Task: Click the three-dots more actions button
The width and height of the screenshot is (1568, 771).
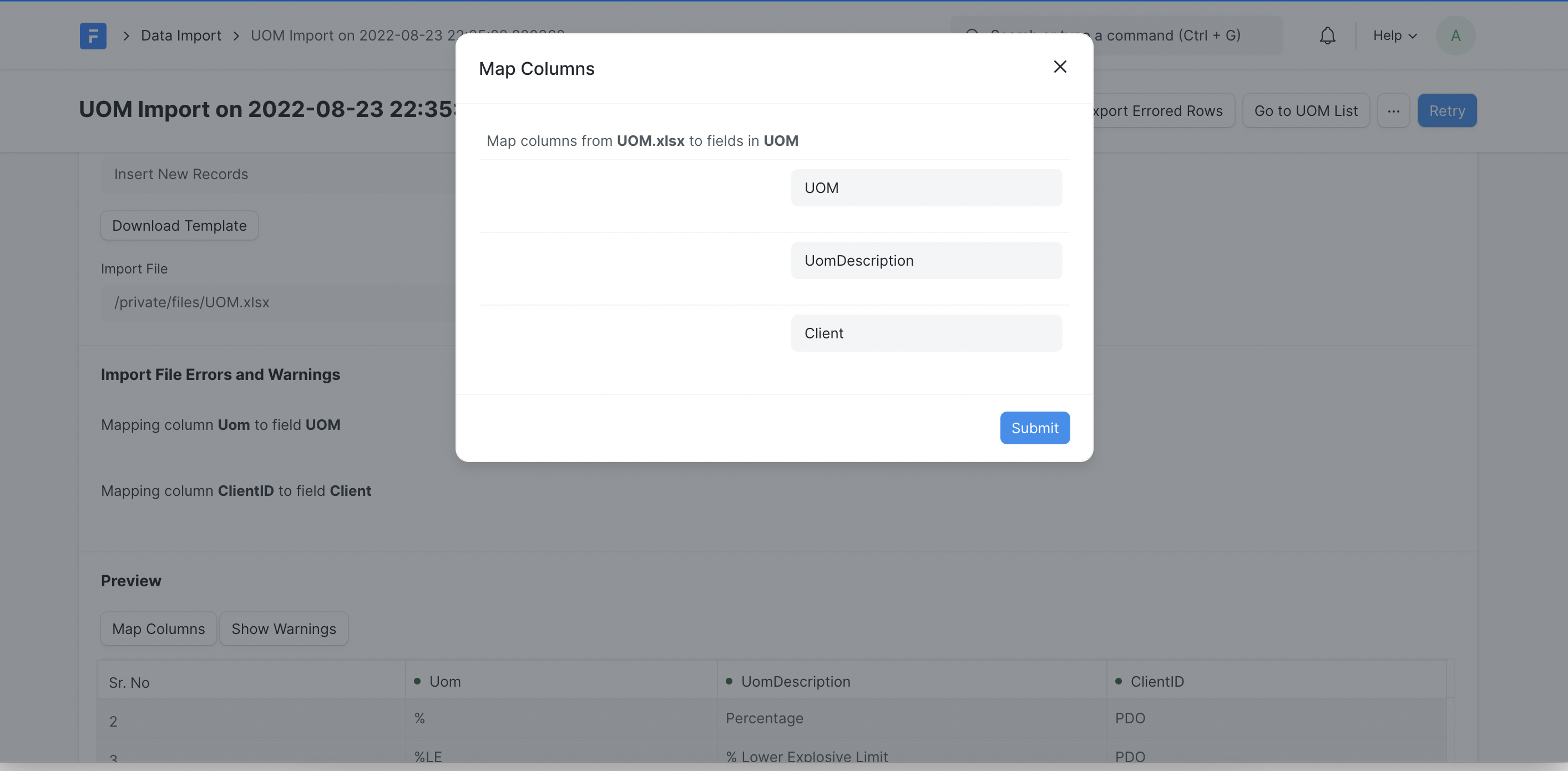Action: tap(1393, 111)
